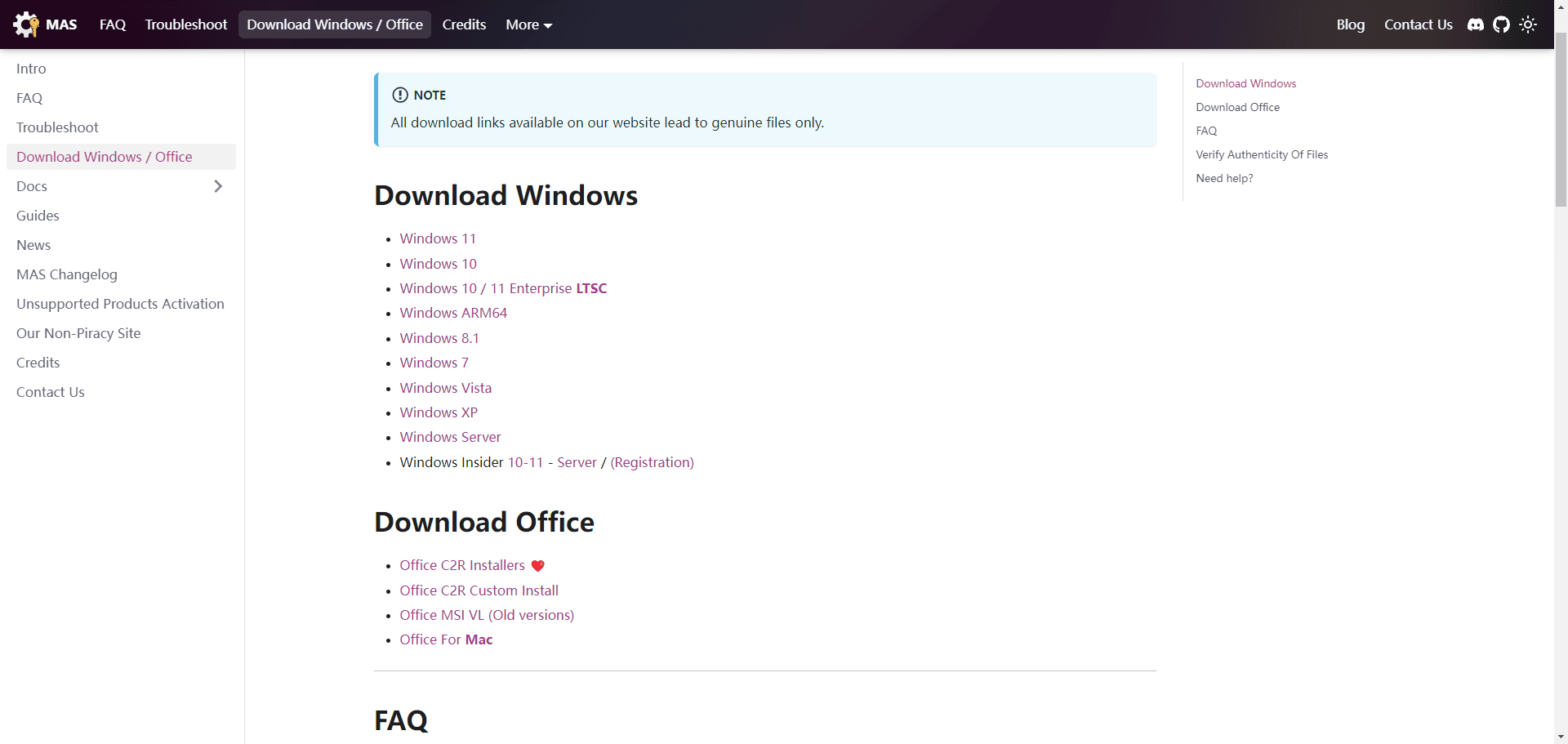The image size is (1568, 744).
Task: Open the Discord icon link
Action: tap(1475, 25)
